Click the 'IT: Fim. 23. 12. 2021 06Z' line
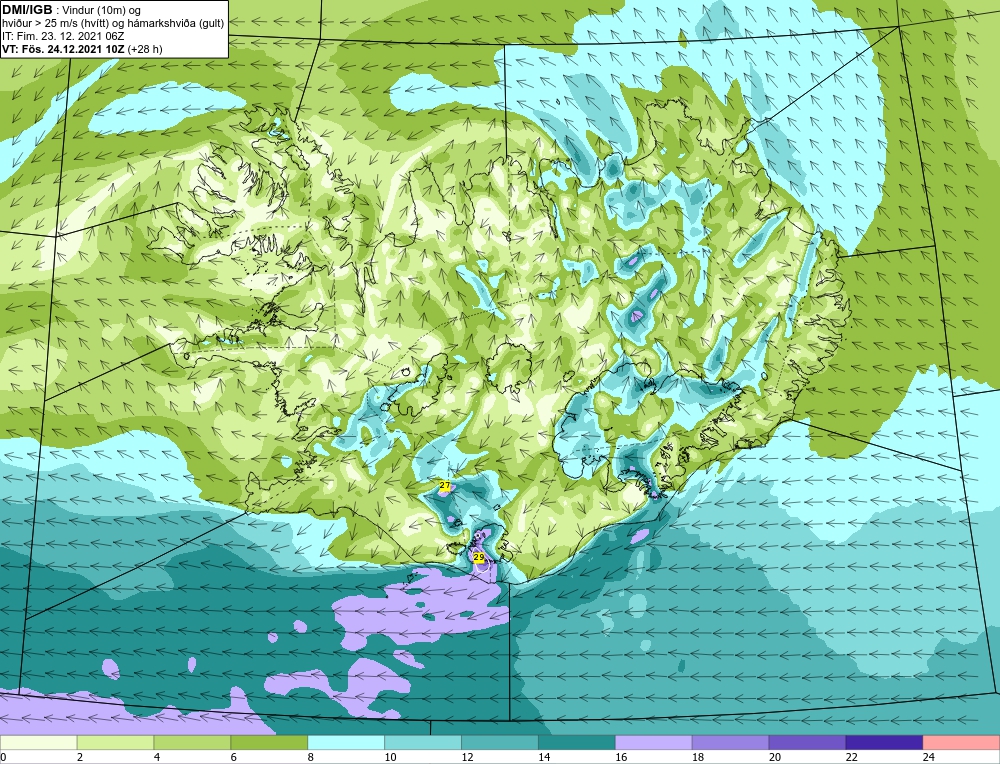The width and height of the screenshot is (1000, 764). click(63, 36)
